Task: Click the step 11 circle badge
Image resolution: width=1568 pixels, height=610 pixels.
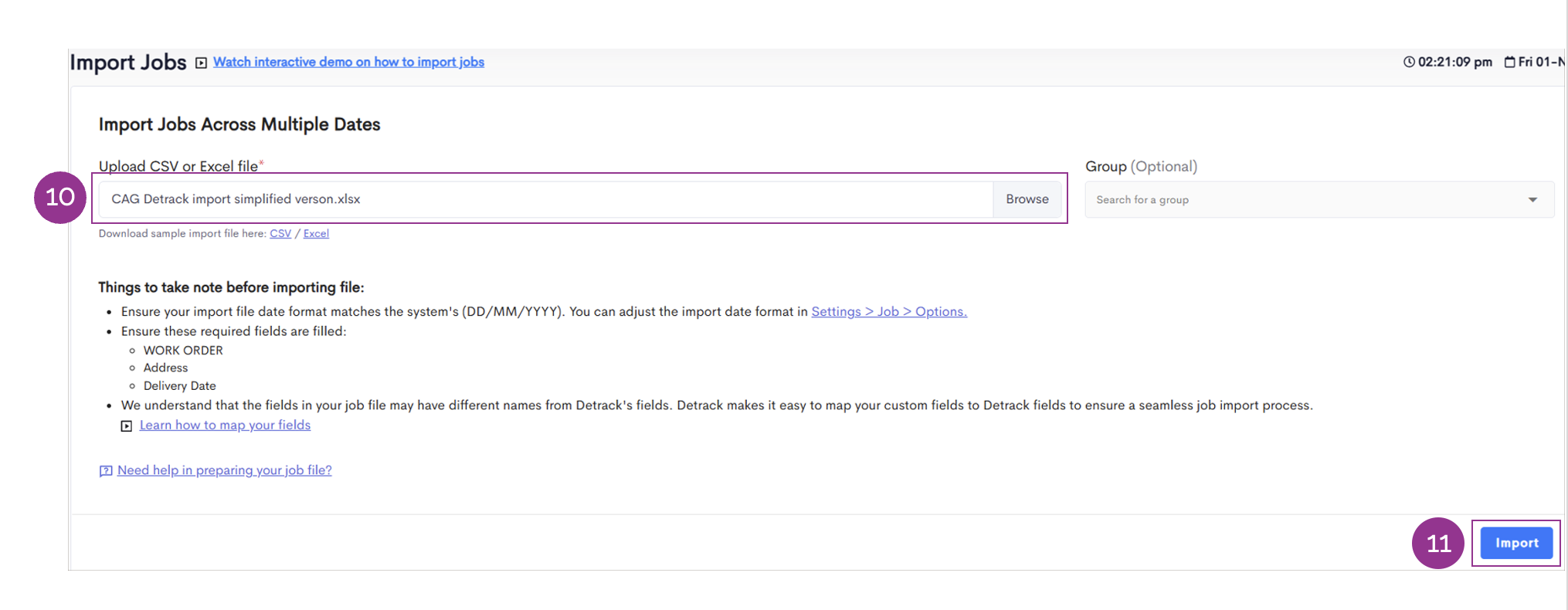Action: 1437,544
